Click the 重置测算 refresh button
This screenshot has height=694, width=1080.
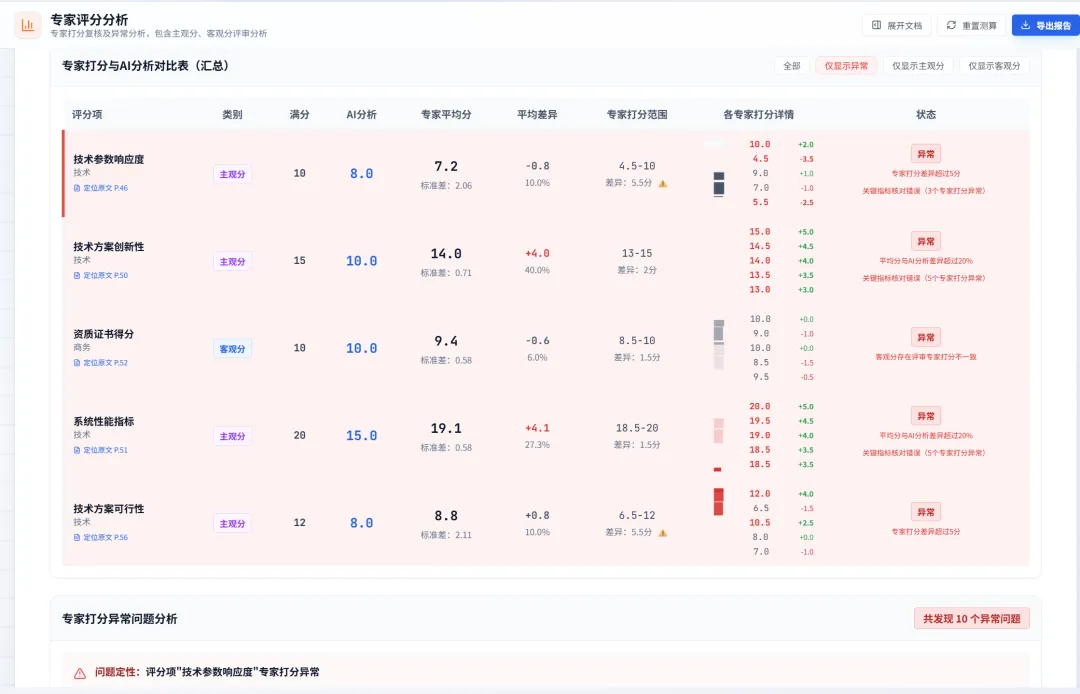[971, 25]
